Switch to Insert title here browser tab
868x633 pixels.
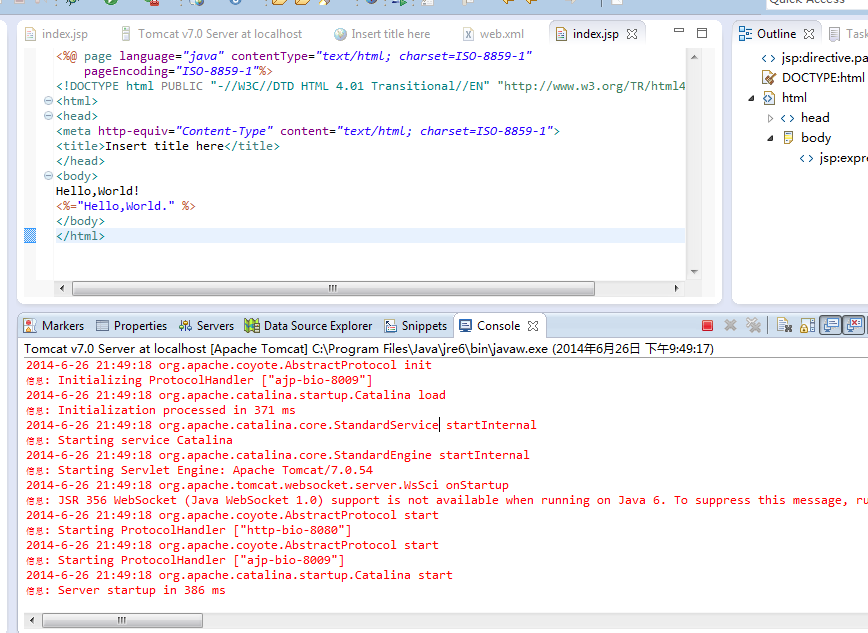coord(382,34)
